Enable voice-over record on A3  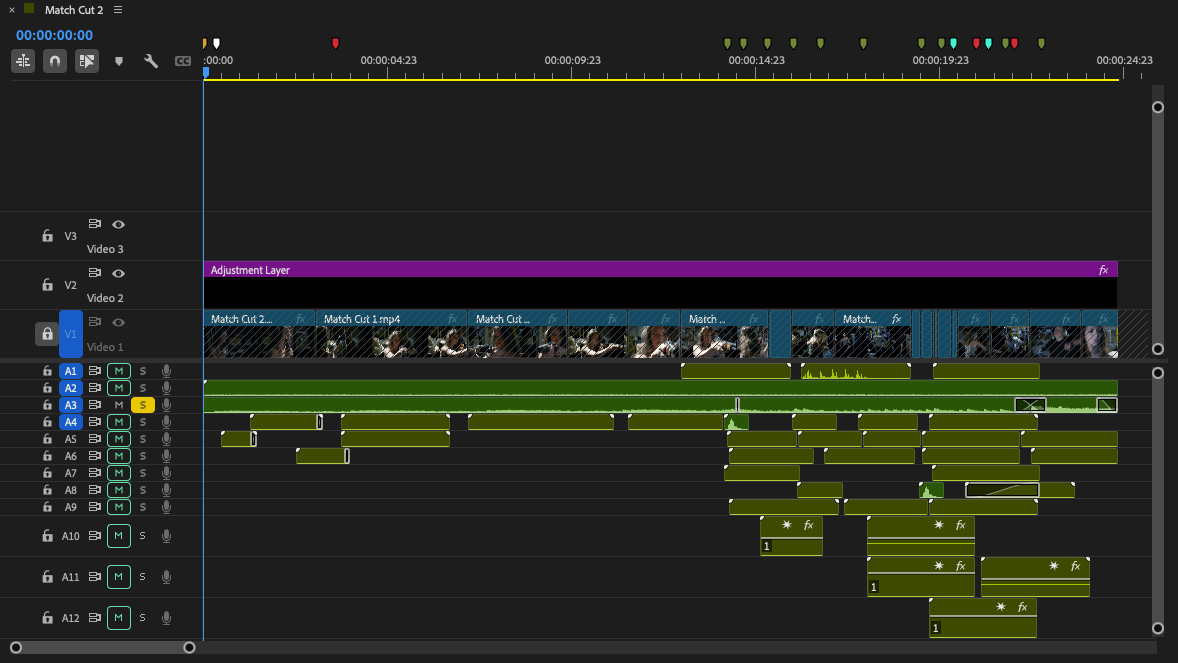(166, 405)
